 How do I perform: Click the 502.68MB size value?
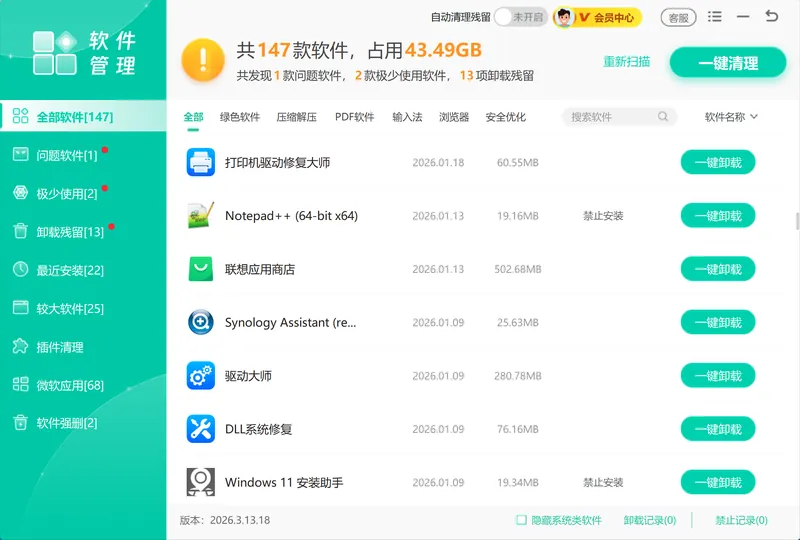[517, 269]
